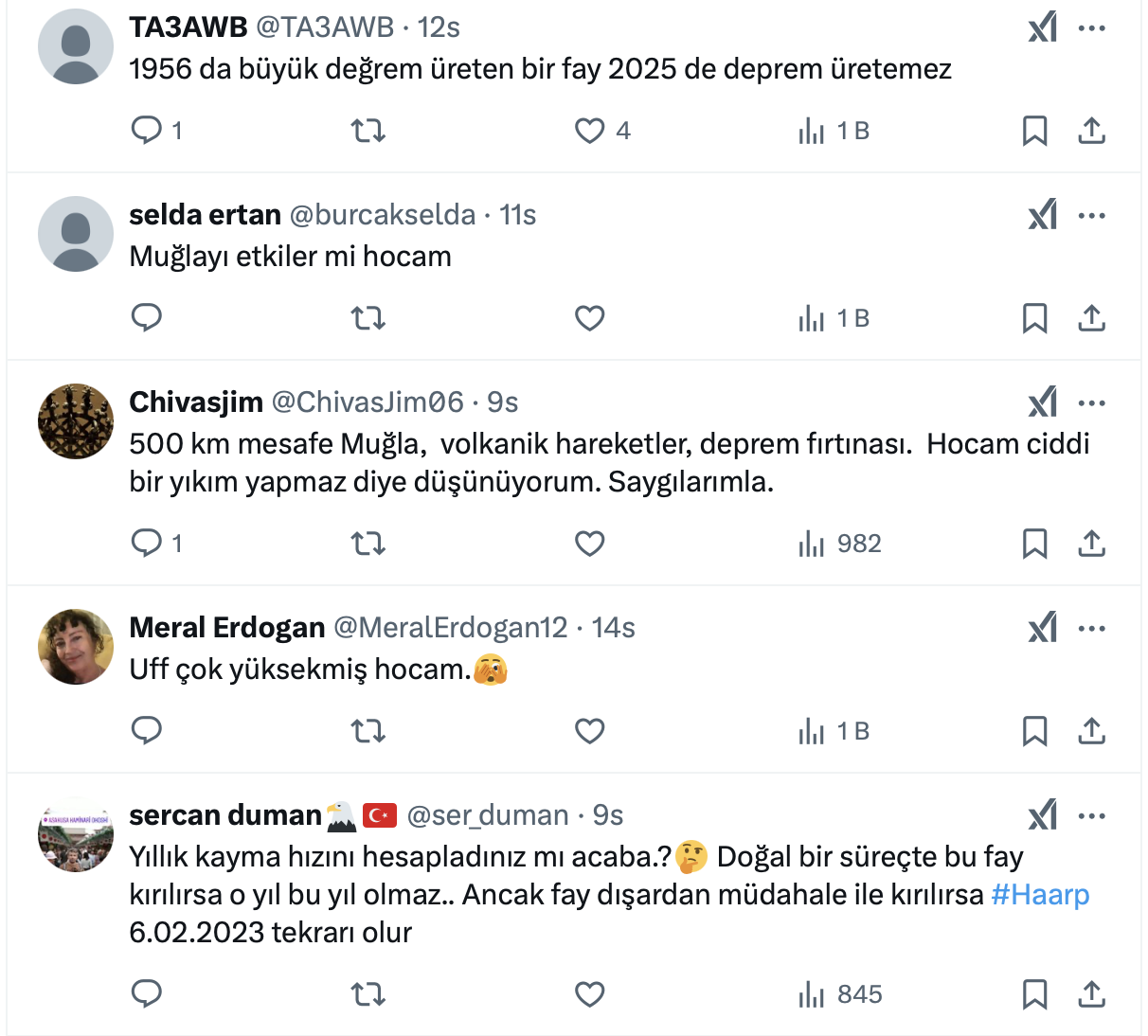Open more options on sercan duman's tweet
Image resolution: width=1148 pixels, height=1036 pixels.
1092,816
